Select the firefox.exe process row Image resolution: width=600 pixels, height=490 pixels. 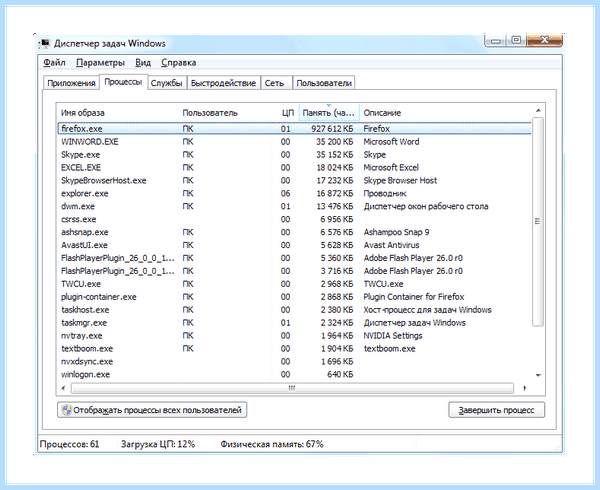[295, 129]
